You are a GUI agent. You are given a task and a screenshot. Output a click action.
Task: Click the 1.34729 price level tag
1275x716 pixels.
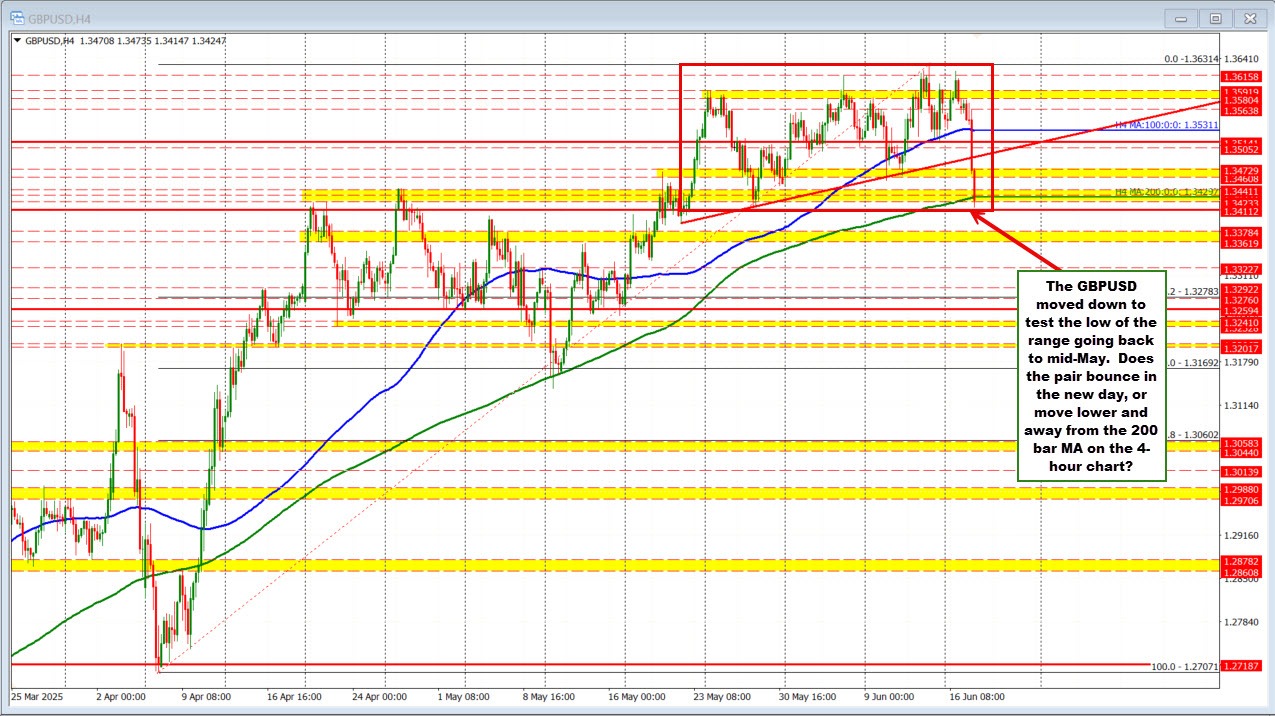pyautogui.click(x=1240, y=173)
